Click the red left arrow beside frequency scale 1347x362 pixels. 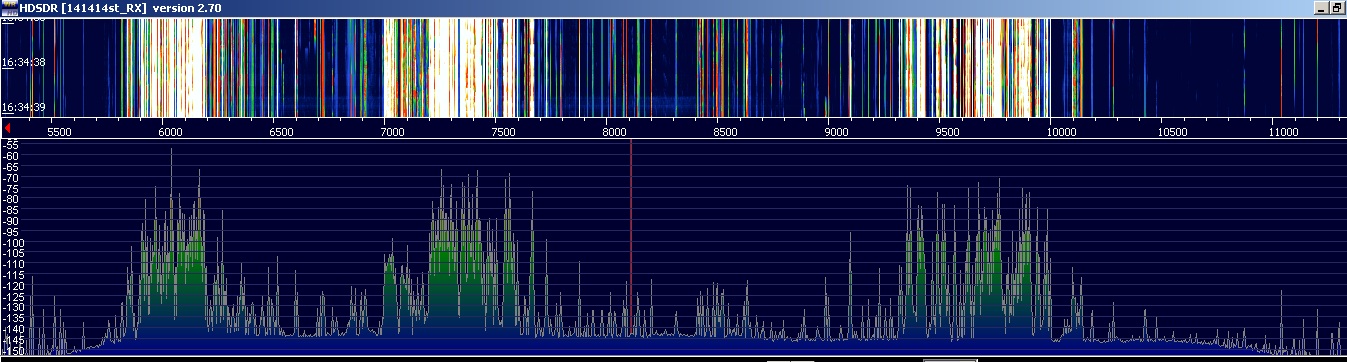click(8, 129)
